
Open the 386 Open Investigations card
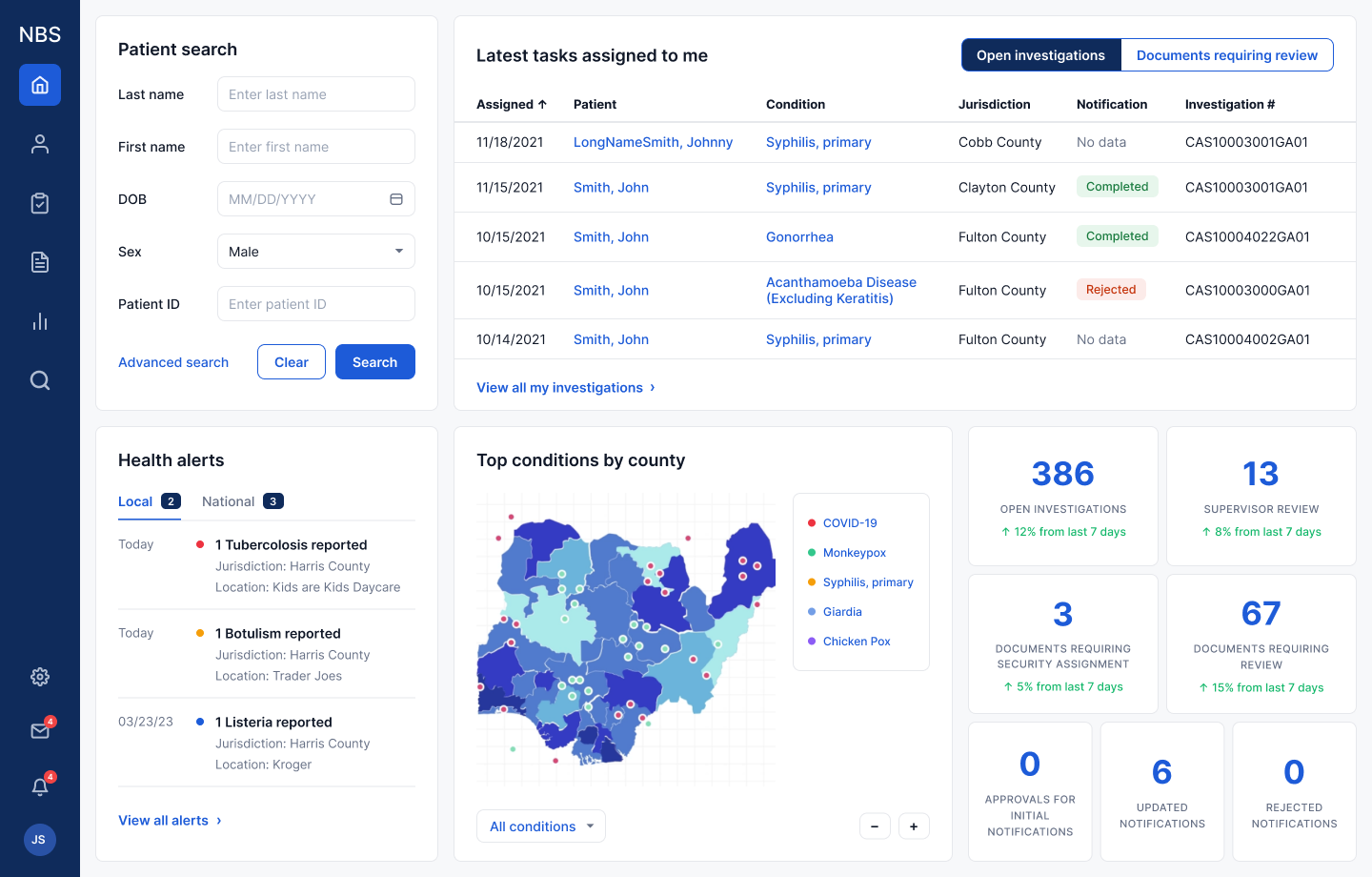click(1063, 496)
